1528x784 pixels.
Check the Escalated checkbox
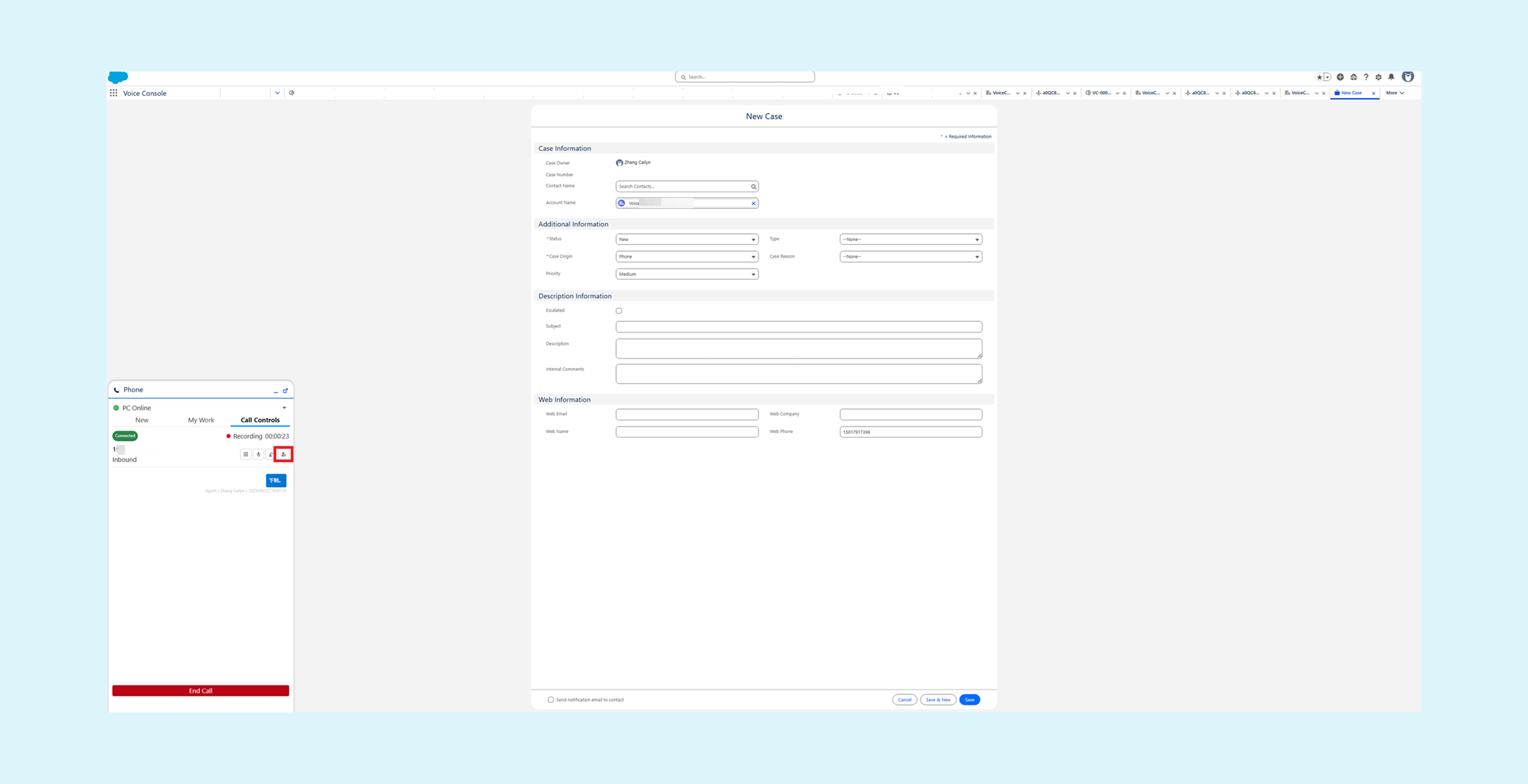pyautogui.click(x=619, y=311)
